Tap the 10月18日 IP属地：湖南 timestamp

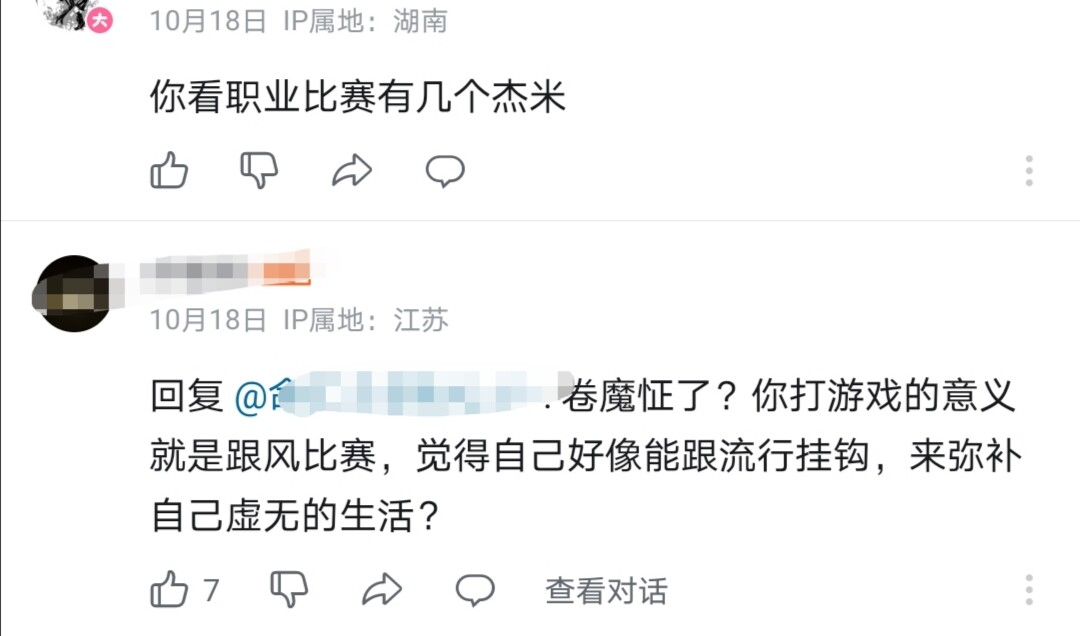tap(299, 21)
